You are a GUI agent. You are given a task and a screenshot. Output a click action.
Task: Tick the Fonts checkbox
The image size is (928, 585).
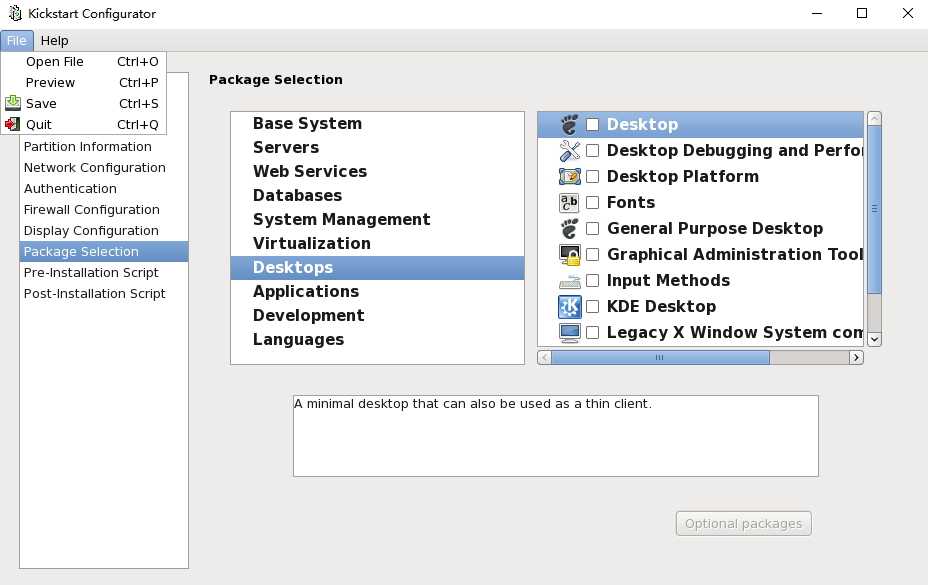coord(592,202)
